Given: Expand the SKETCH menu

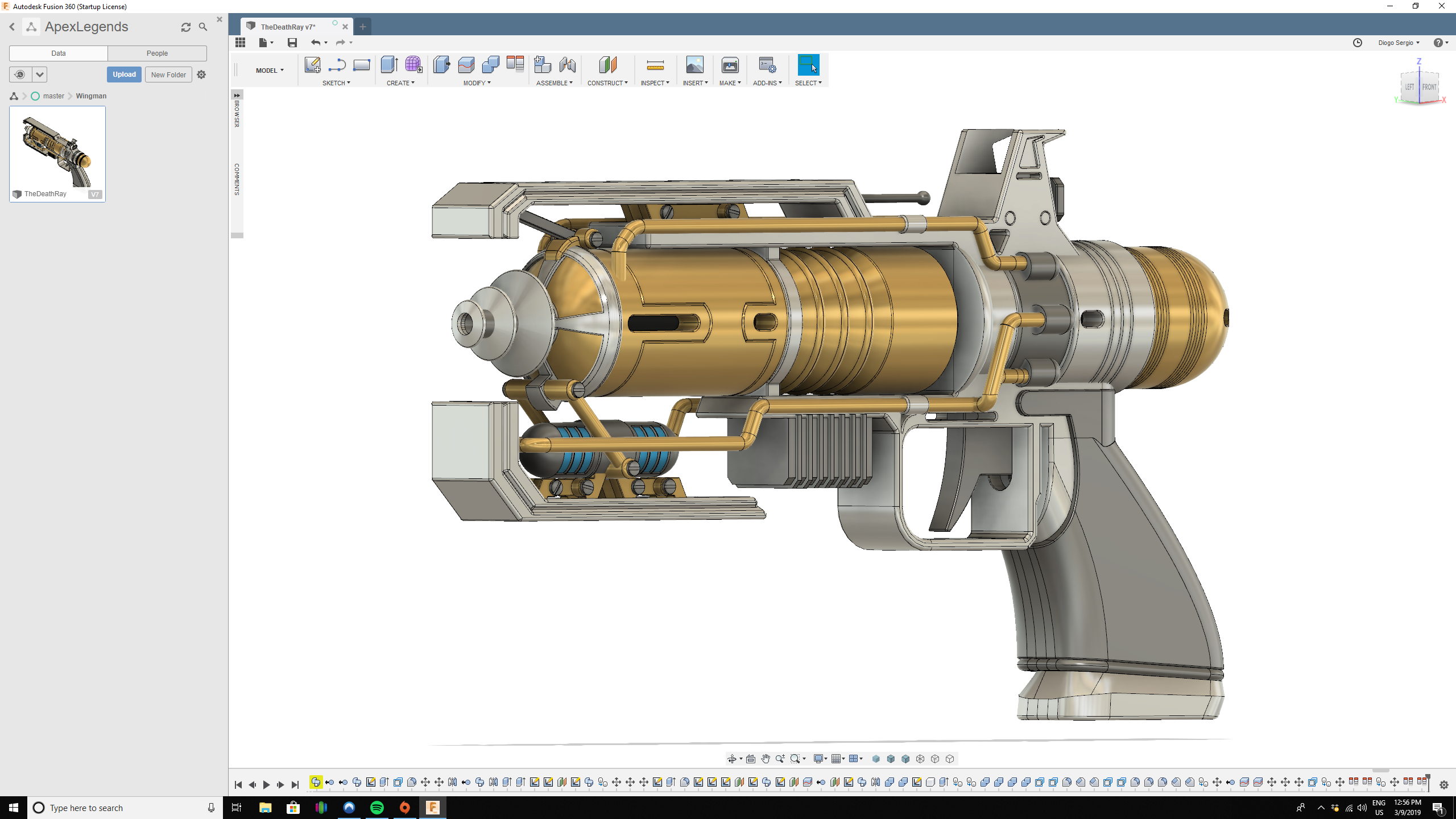Looking at the screenshot, I should coord(336,83).
